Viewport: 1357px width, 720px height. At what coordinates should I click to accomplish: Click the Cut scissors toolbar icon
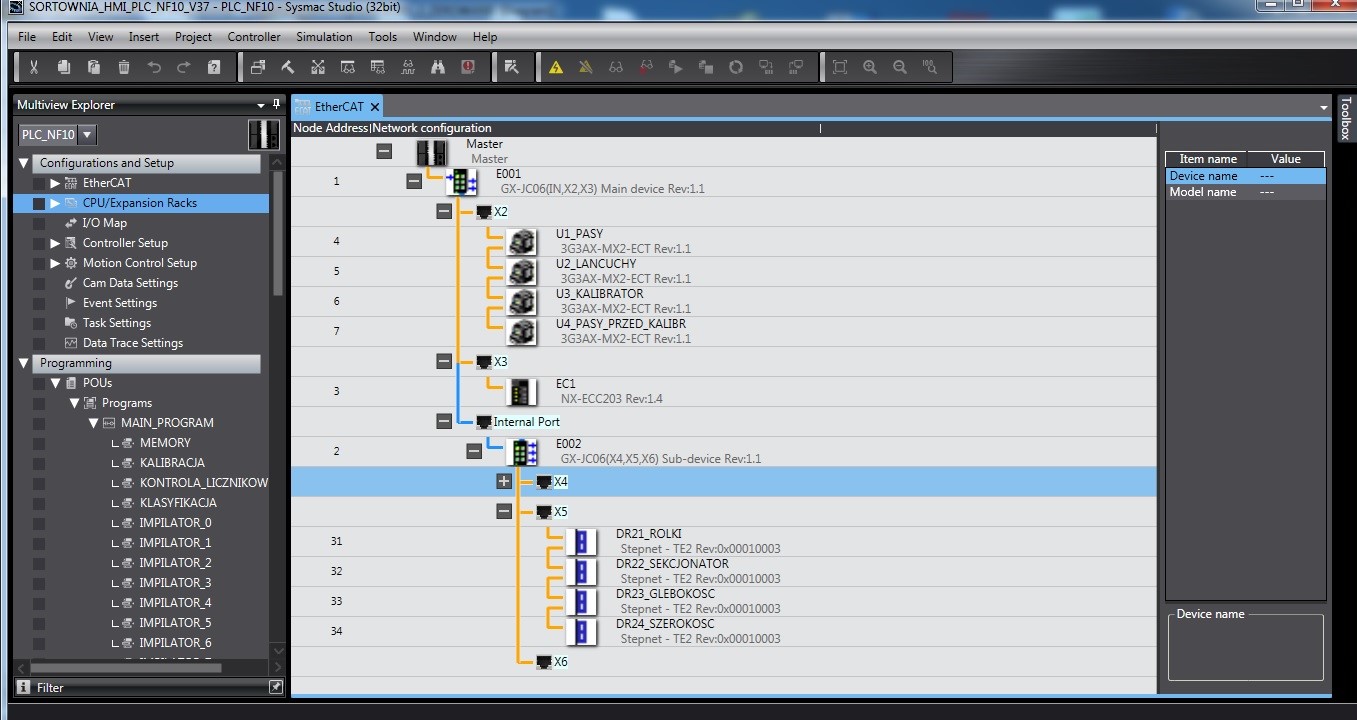tap(34, 67)
